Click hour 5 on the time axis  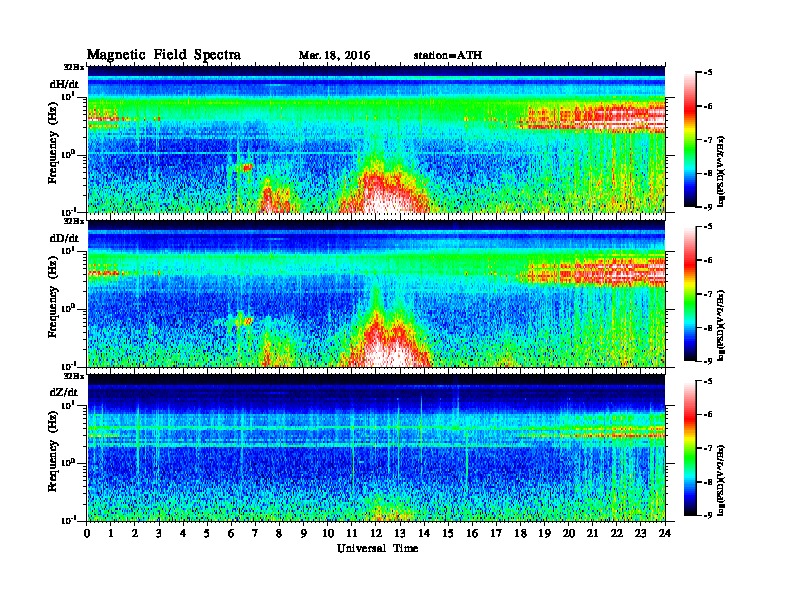[208, 533]
